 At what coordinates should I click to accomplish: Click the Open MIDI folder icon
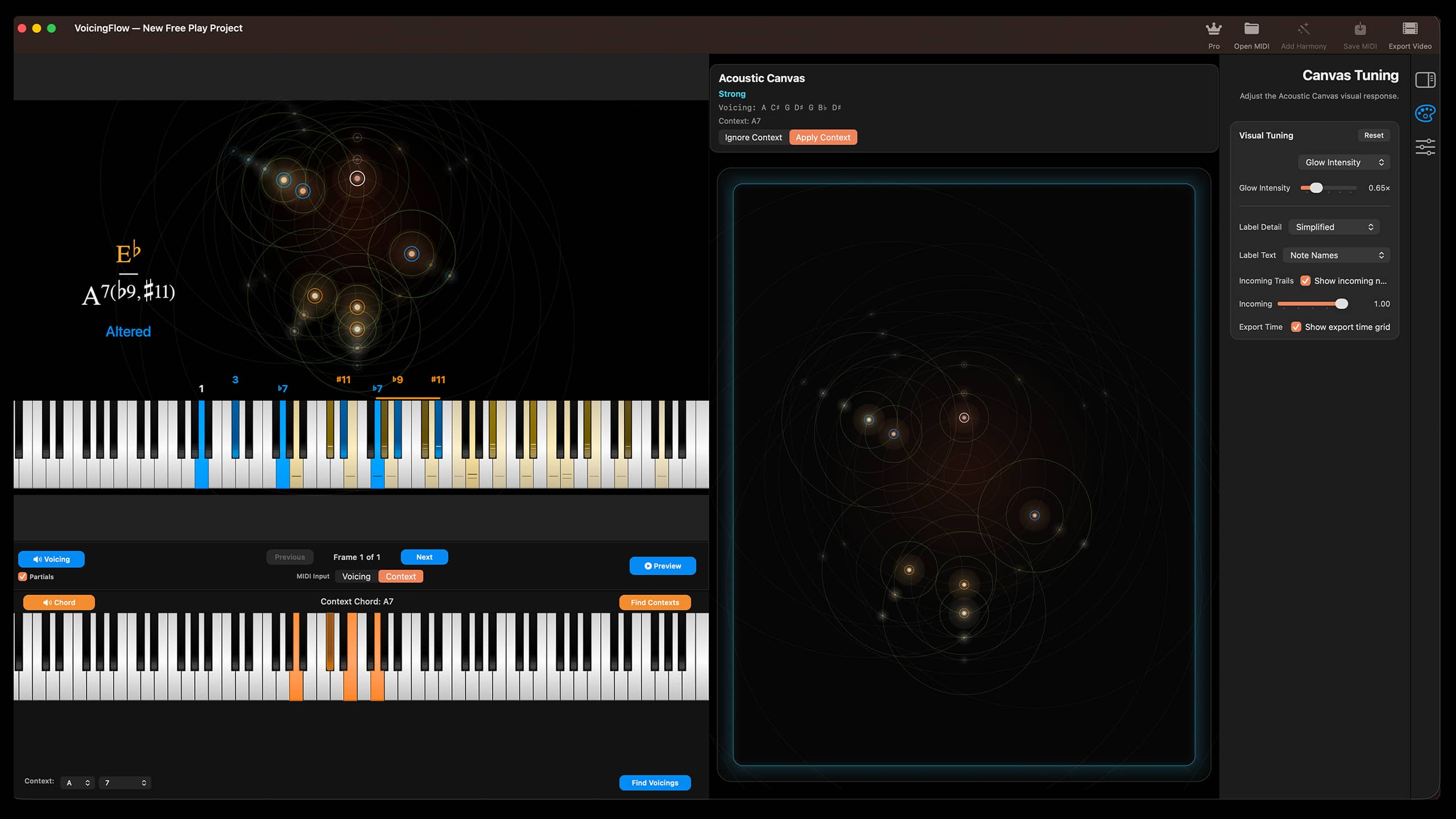point(1251,28)
